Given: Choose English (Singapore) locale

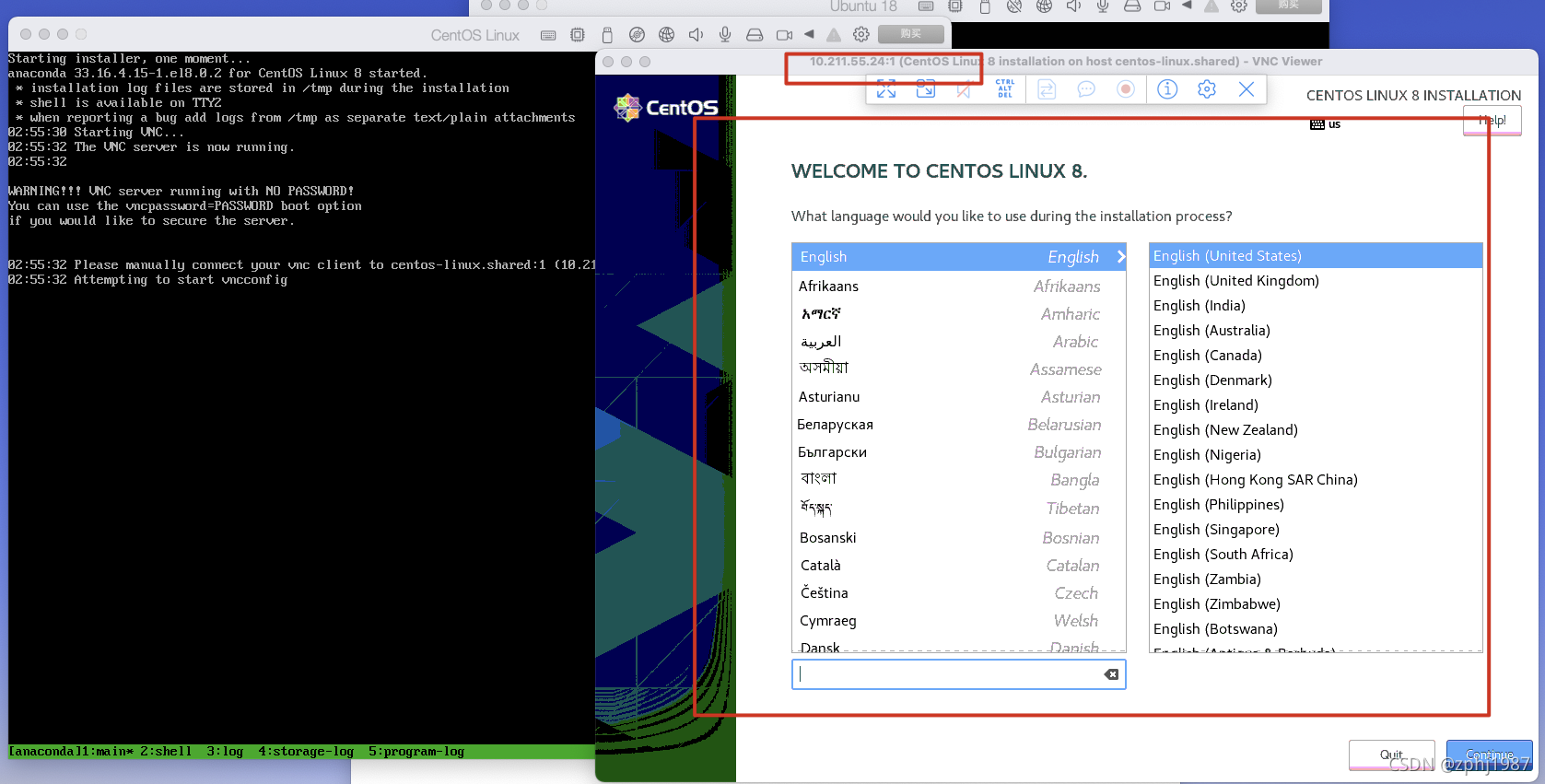Looking at the screenshot, I should tap(1316, 530).
